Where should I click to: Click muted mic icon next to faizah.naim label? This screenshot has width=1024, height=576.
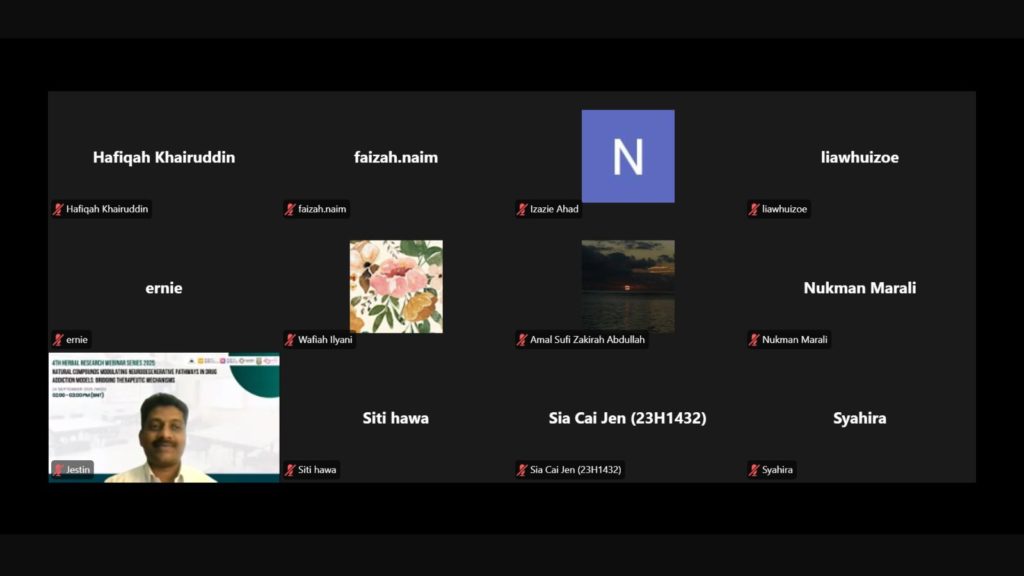point(291,209)
